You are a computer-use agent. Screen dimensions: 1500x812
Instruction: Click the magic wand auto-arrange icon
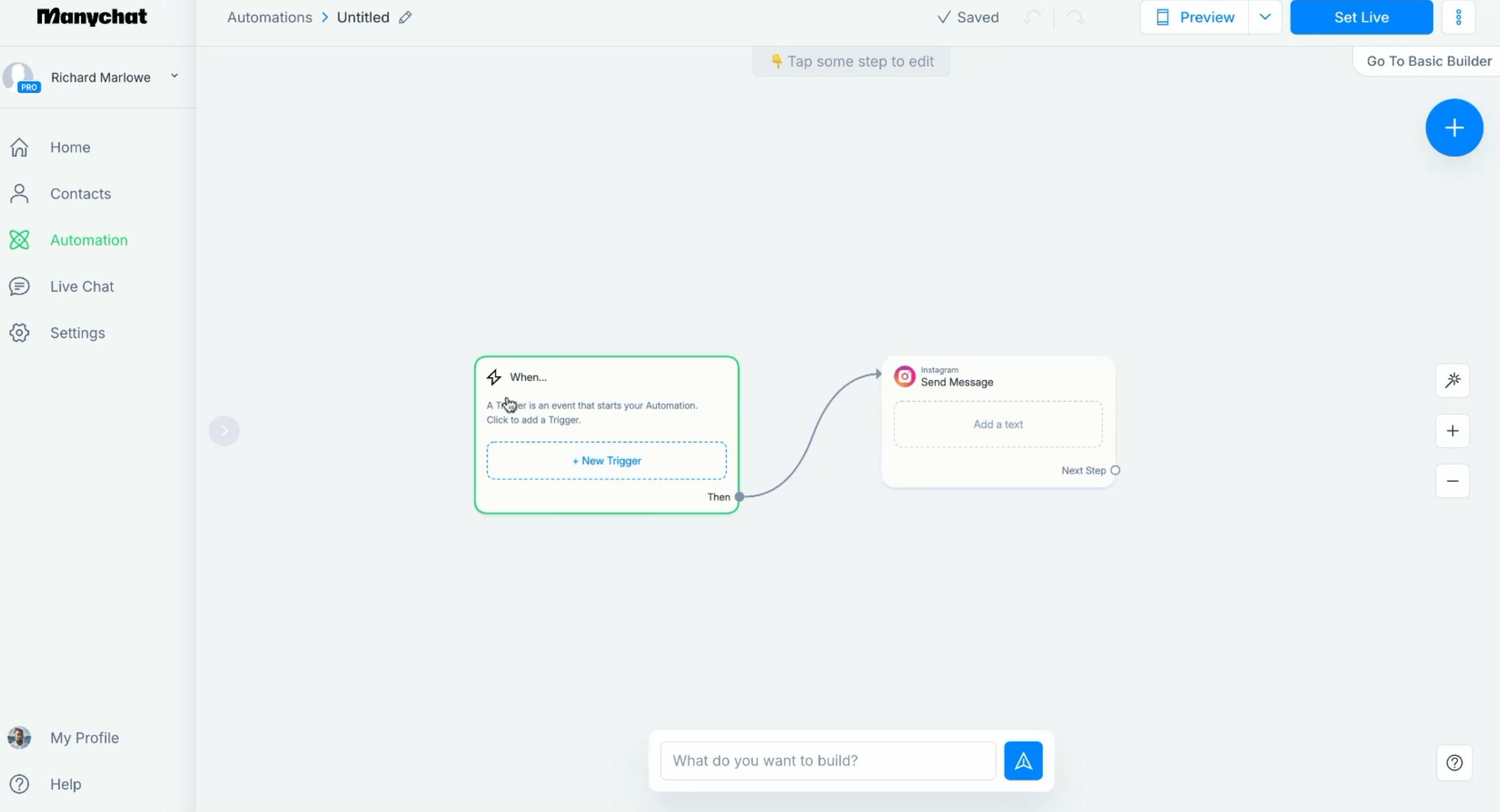click(x=1452, y=381)
